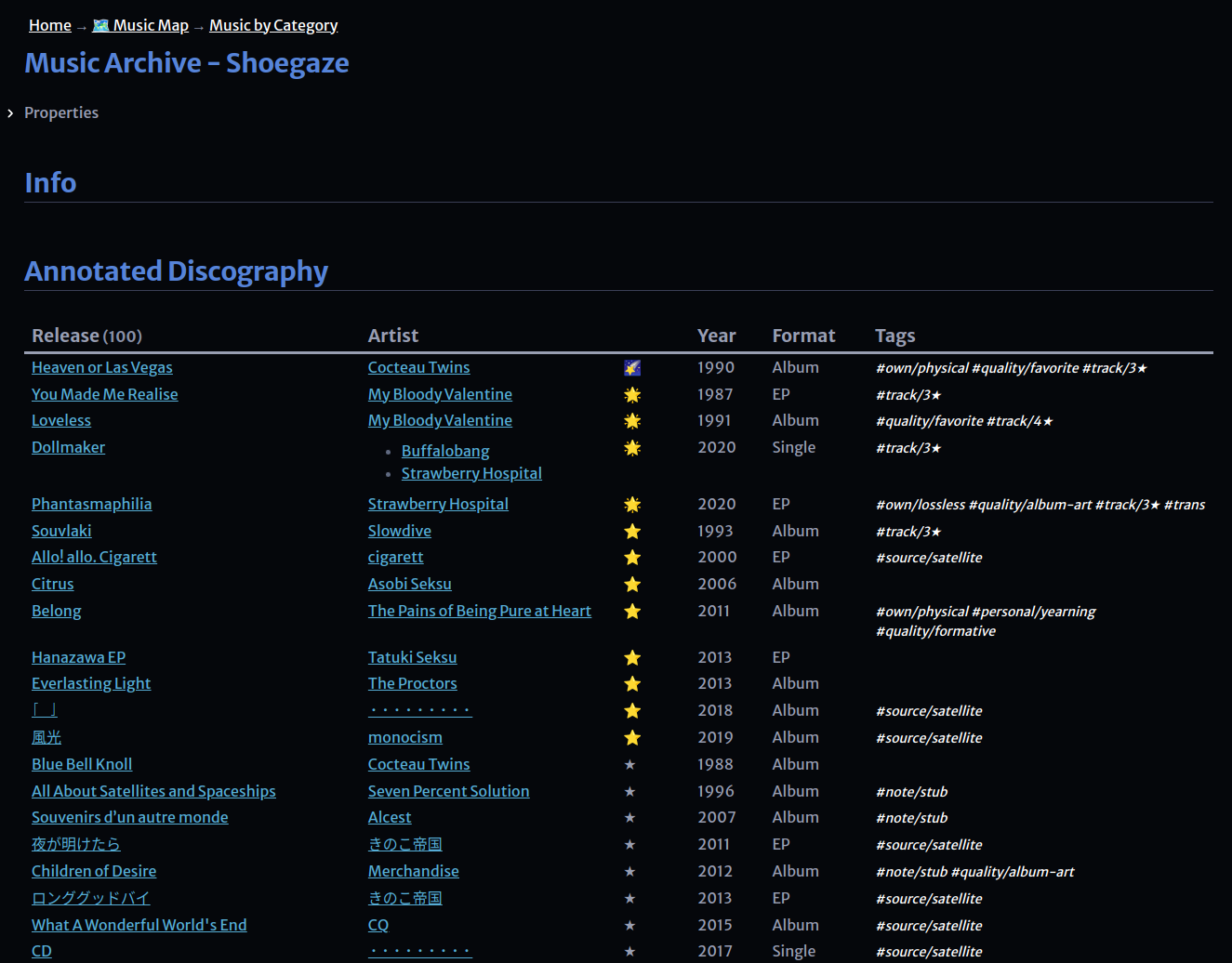This screenshot has height=963, width=1232.
Task: Open Souvenirs d'un autre monde release
Action: pos(130,817)
